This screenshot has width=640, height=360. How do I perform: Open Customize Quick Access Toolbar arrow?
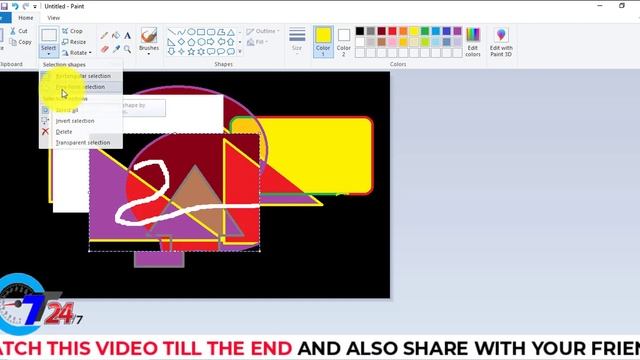[35, 7]
